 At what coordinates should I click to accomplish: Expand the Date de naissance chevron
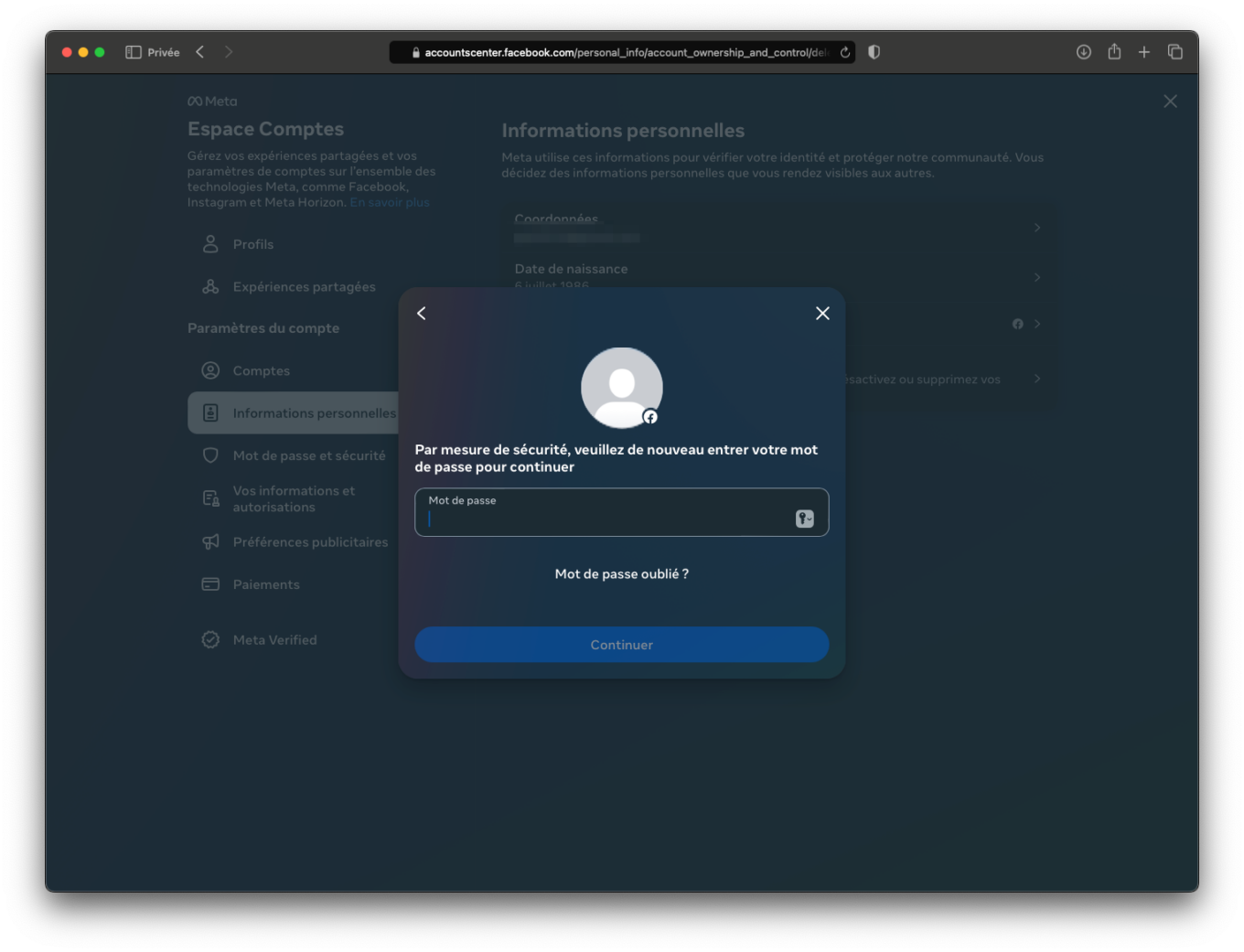(x=1037, y=277)
